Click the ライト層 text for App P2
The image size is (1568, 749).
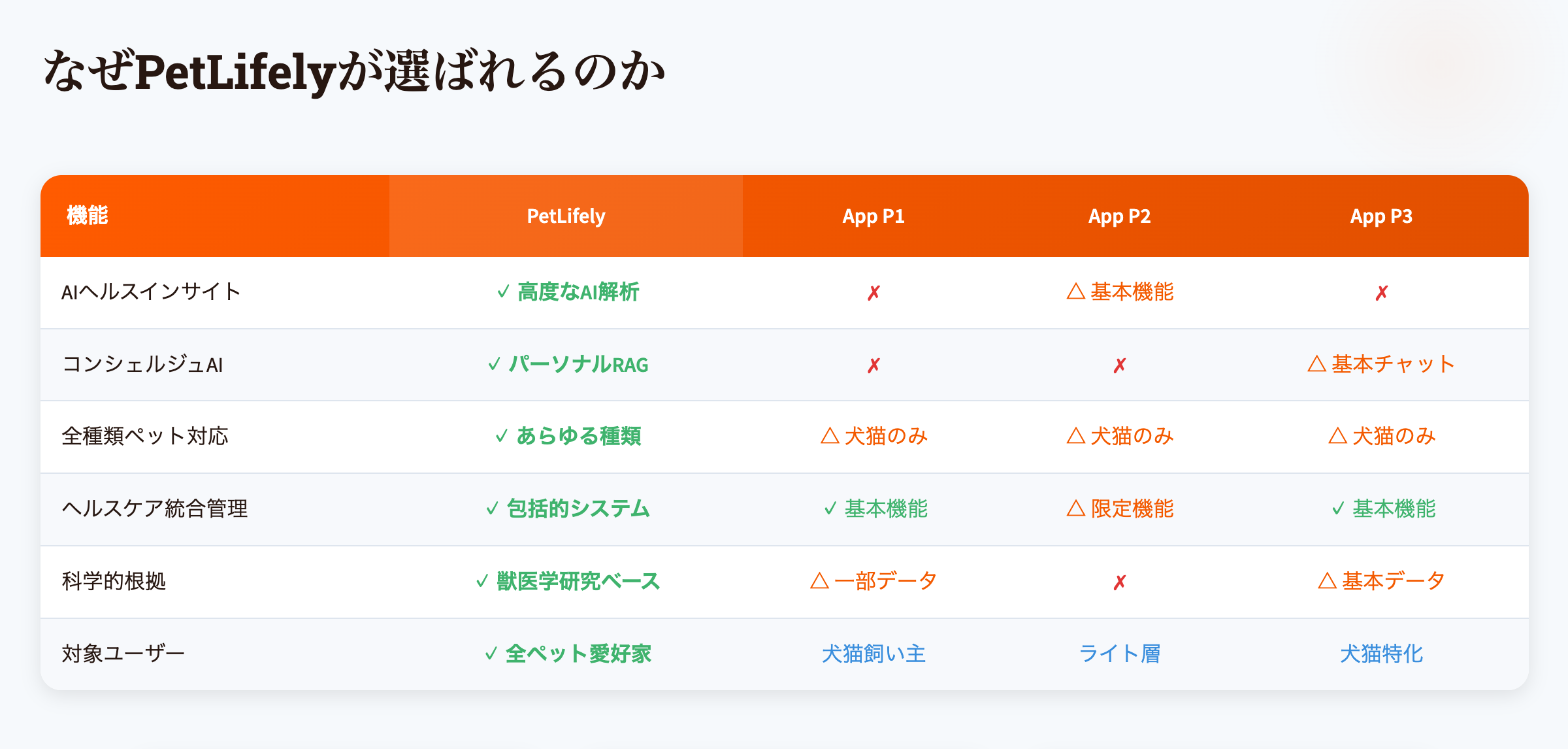point(1119,654)
